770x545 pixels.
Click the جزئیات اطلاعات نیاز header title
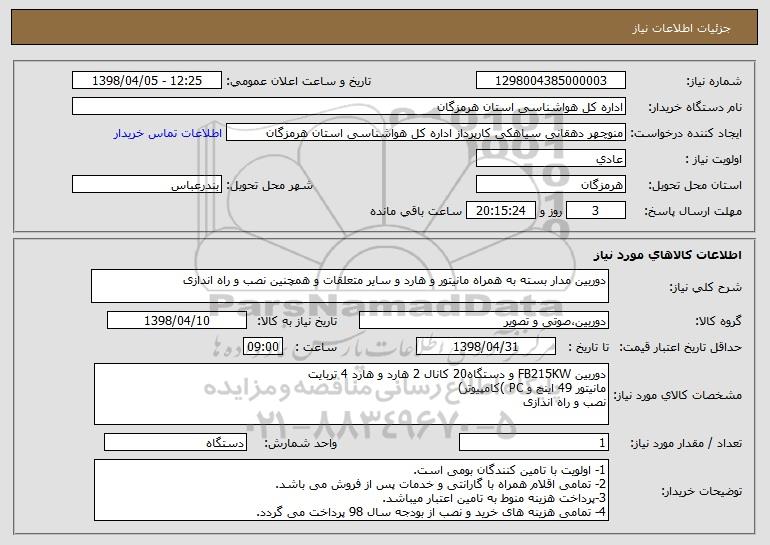pos(682,28)
